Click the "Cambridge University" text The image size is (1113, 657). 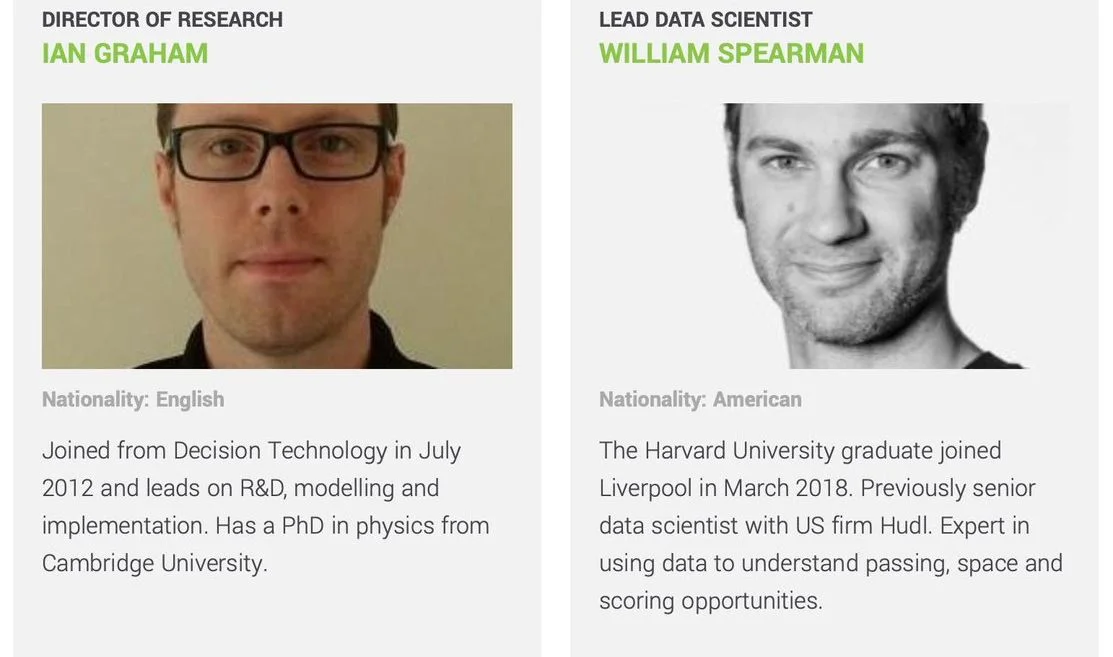point(154,563)
